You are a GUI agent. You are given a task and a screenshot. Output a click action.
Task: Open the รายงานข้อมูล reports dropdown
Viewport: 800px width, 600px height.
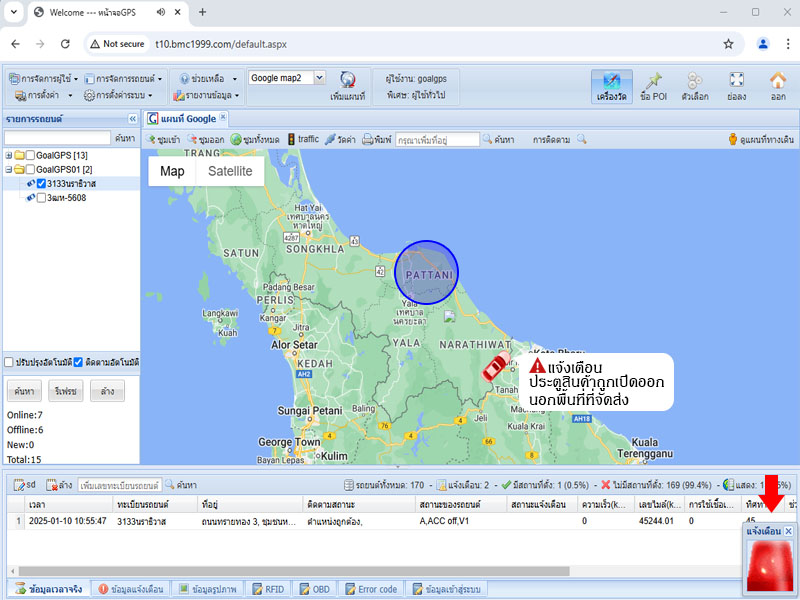click(206, 95)
